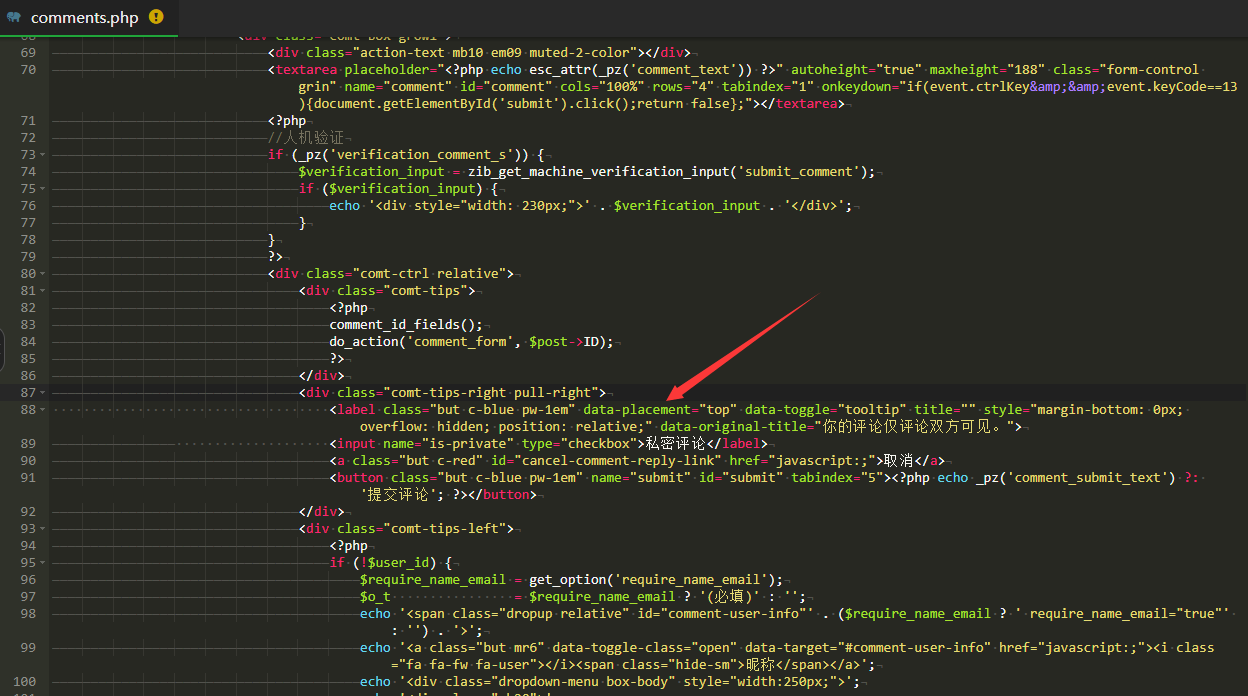This screenshot has height=696, width=1248.
Task: Click the yellow warning icon beside comments.php
Action: click(156, 17)
